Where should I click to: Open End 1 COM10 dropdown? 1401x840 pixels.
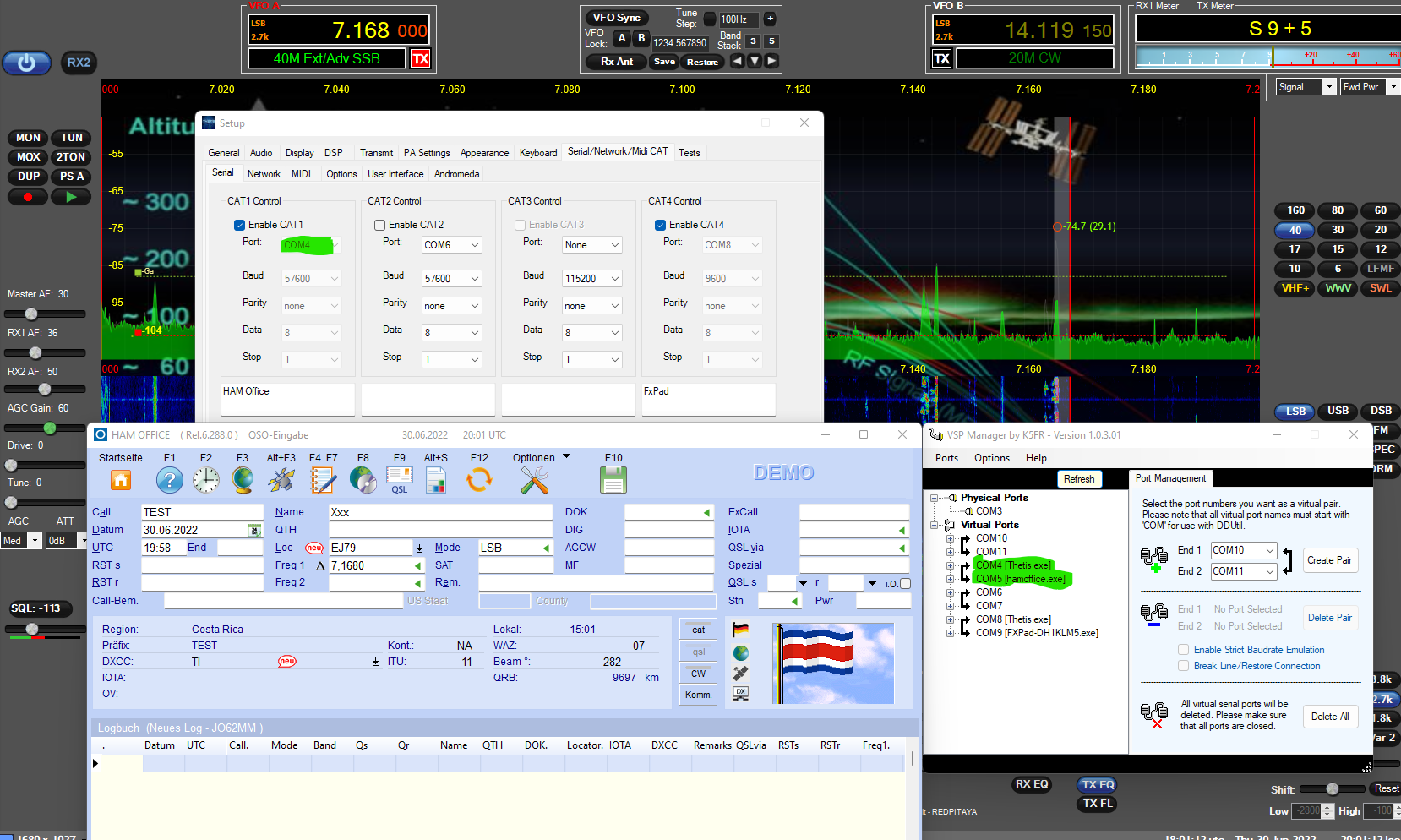pyautogui.click(x=1243, y=550)
